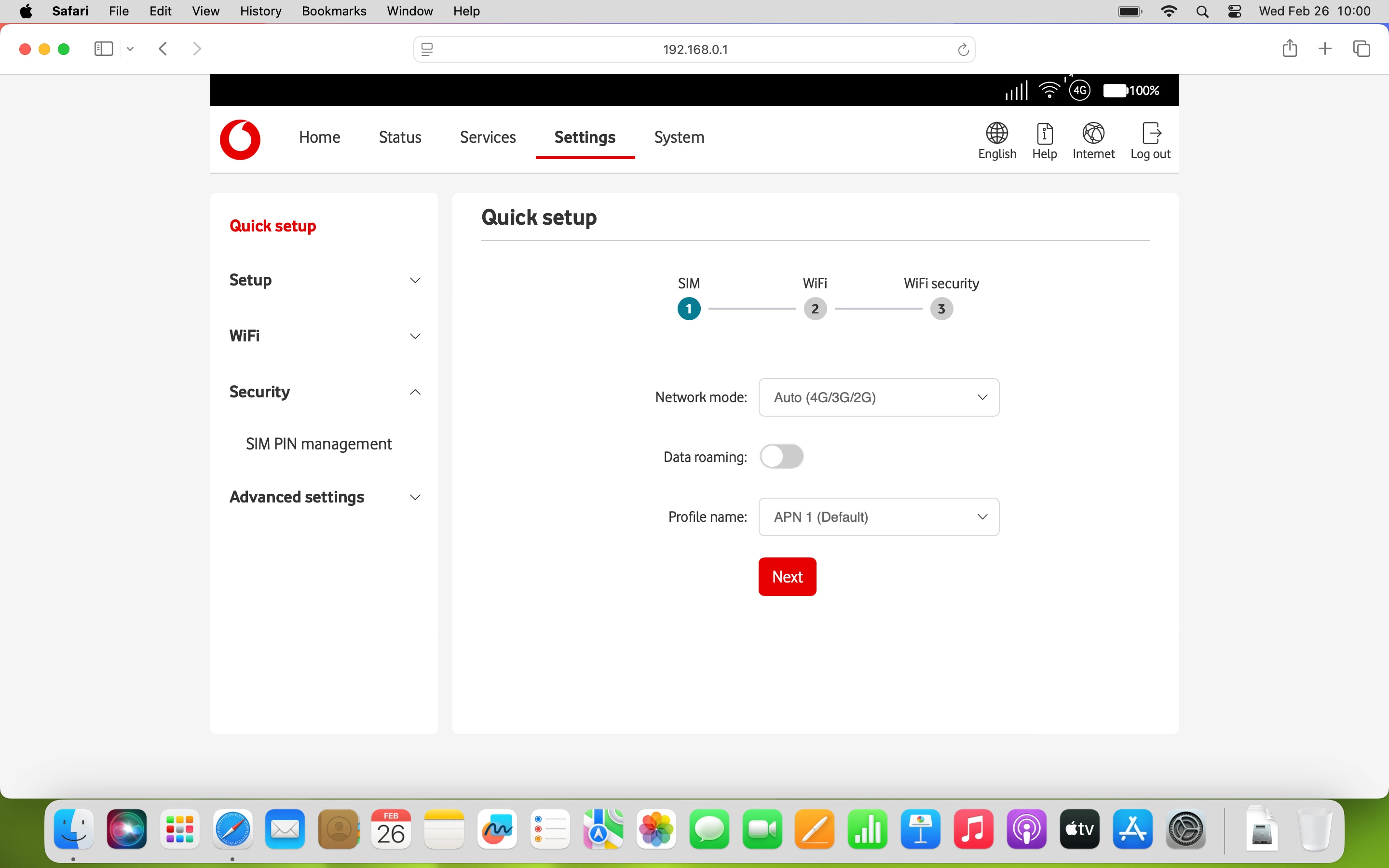This screenshot has width=1389, height=868.
Task: Log out using the exit icon
Action: [x=1151, y=133]
